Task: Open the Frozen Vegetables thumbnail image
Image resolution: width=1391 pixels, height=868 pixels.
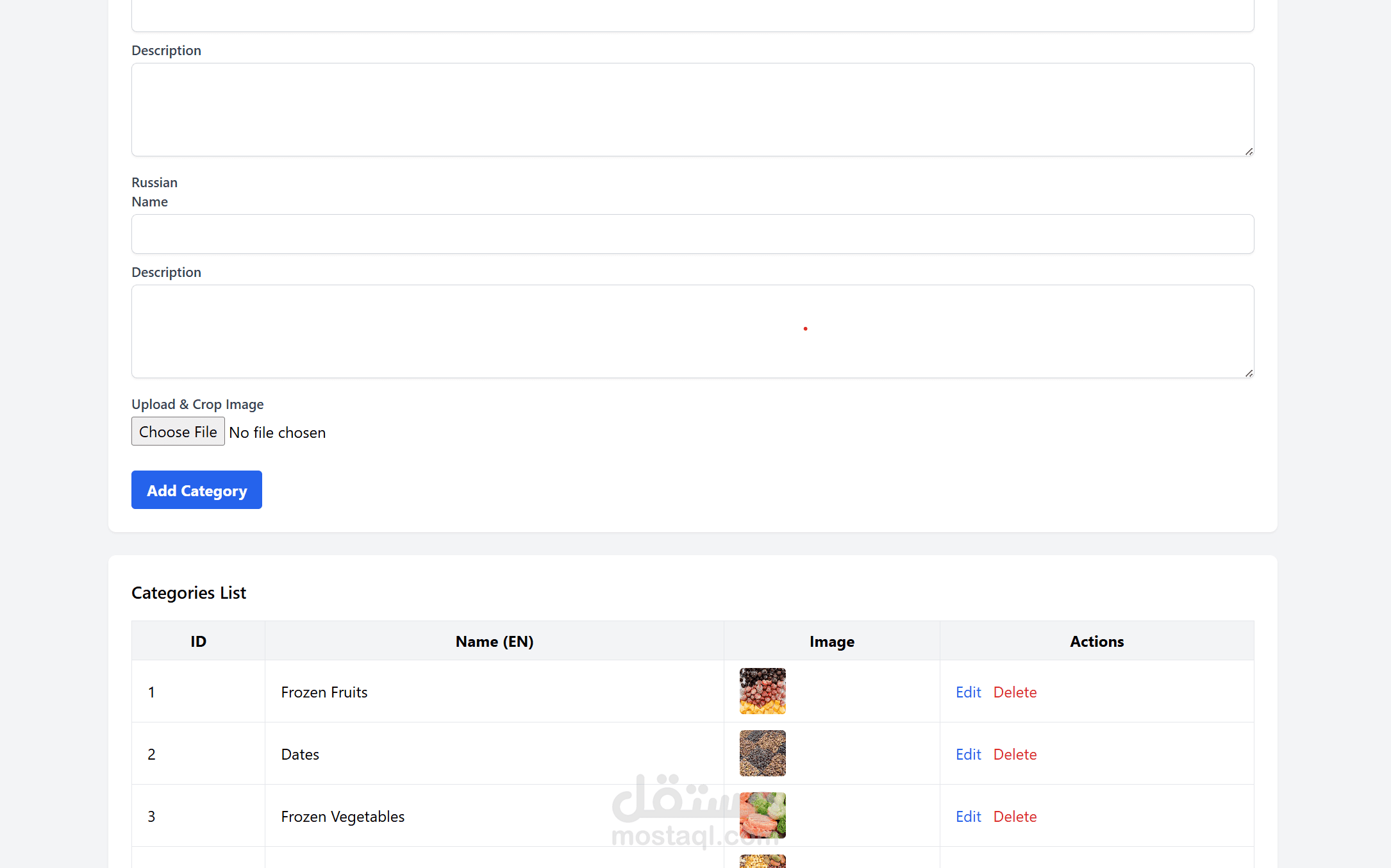Action: [x=762, y=815]
